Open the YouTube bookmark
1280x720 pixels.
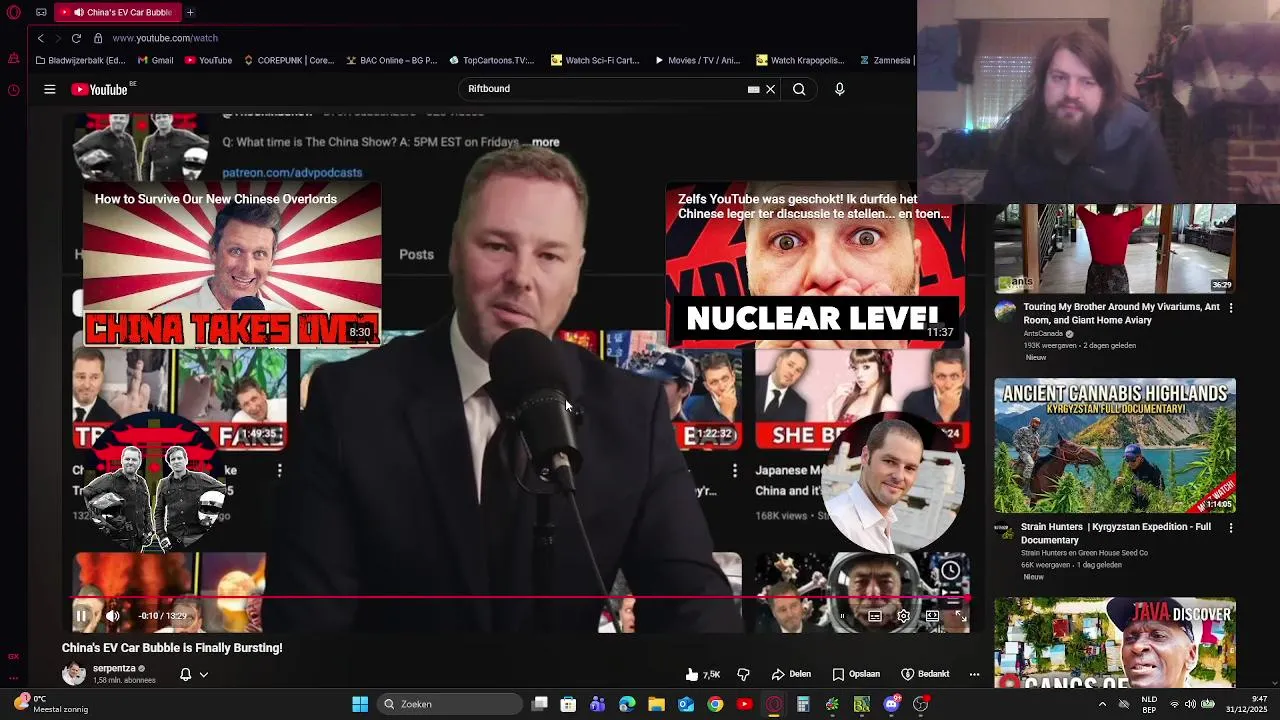point(208,60)
